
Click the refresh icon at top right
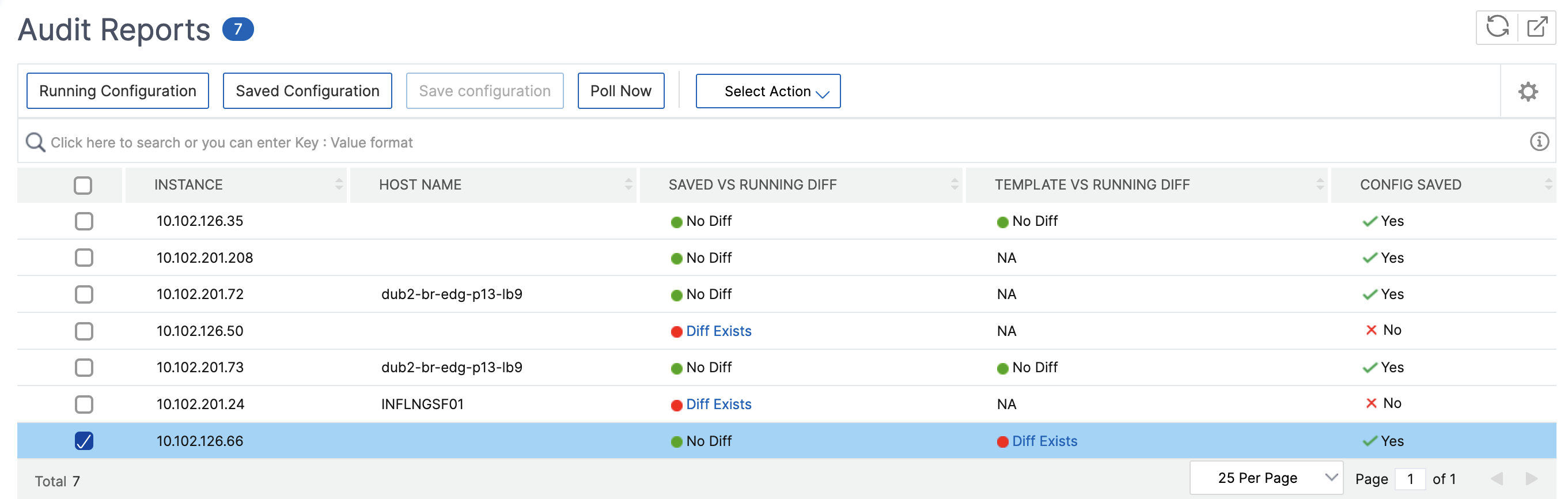(1497, 27)
